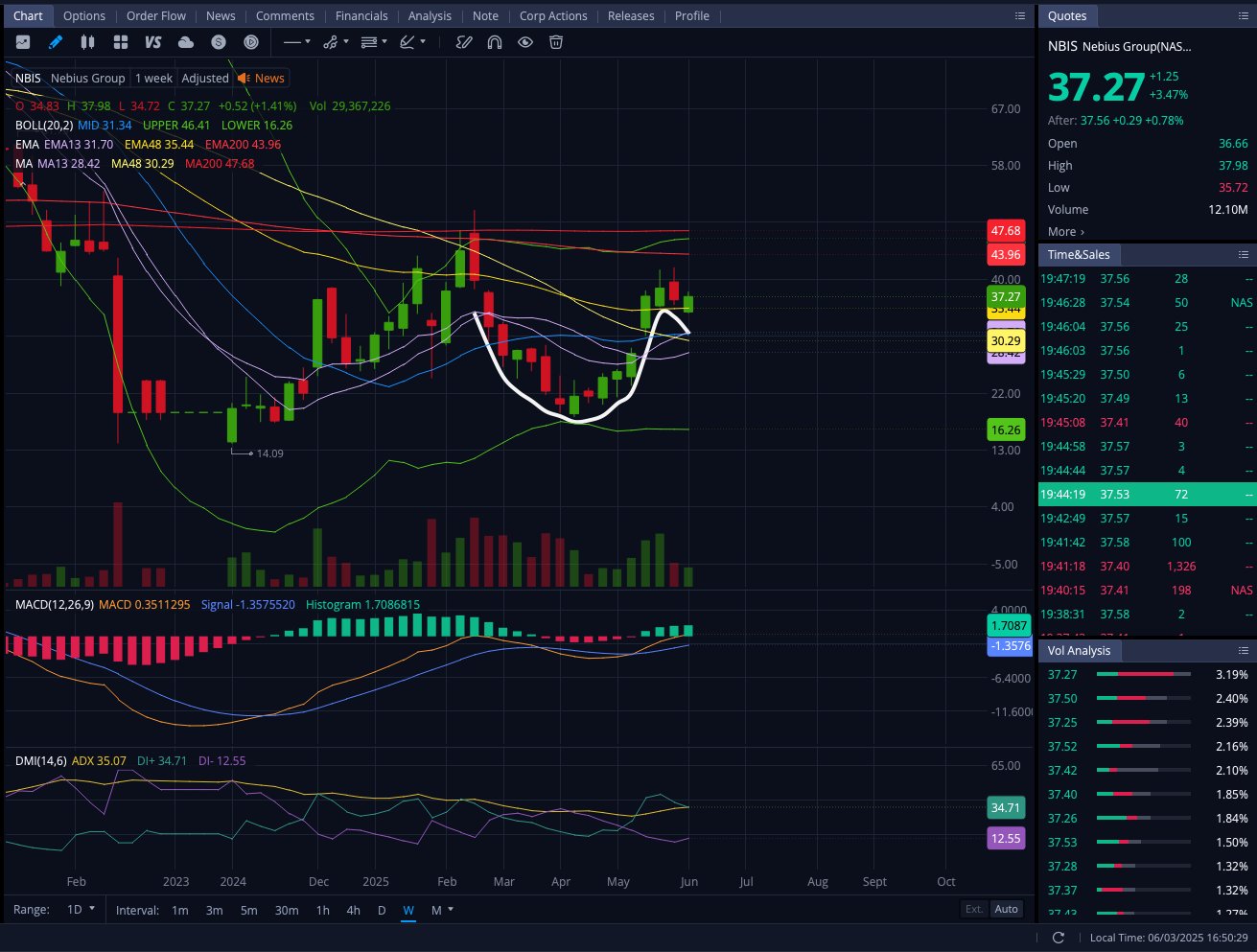1257x952 pixels.
Task: Open the Vol Analysis panel menu icon
Action: (1244, 650)
